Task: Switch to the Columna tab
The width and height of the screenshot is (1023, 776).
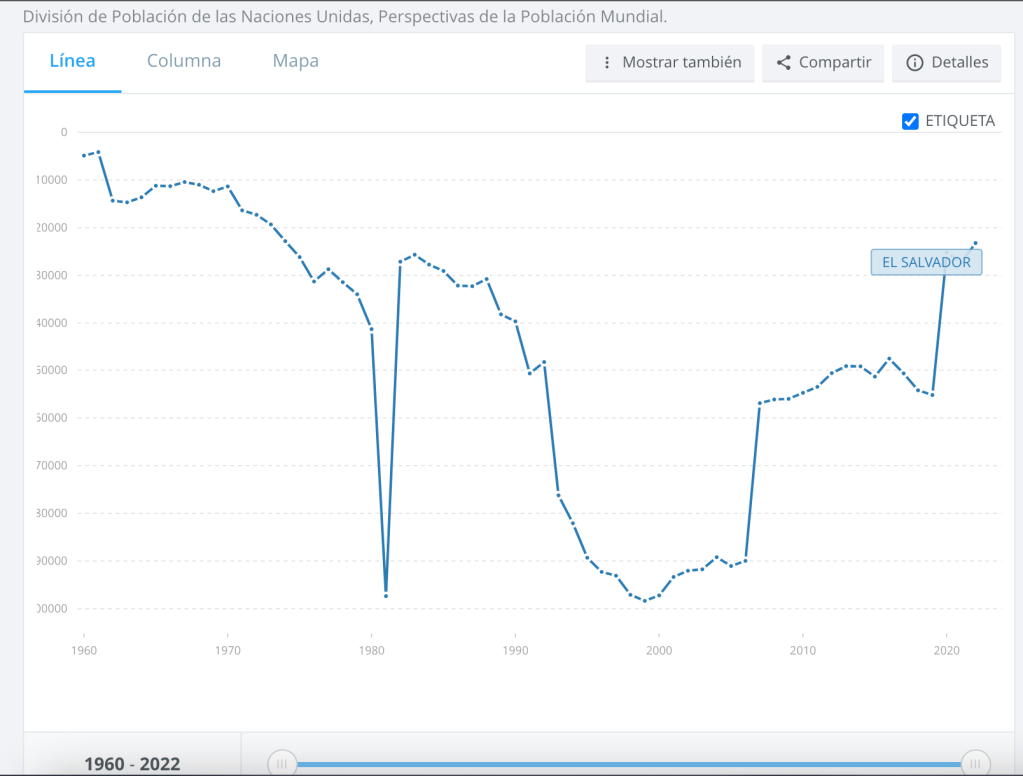Action: (x=184, y=61)
